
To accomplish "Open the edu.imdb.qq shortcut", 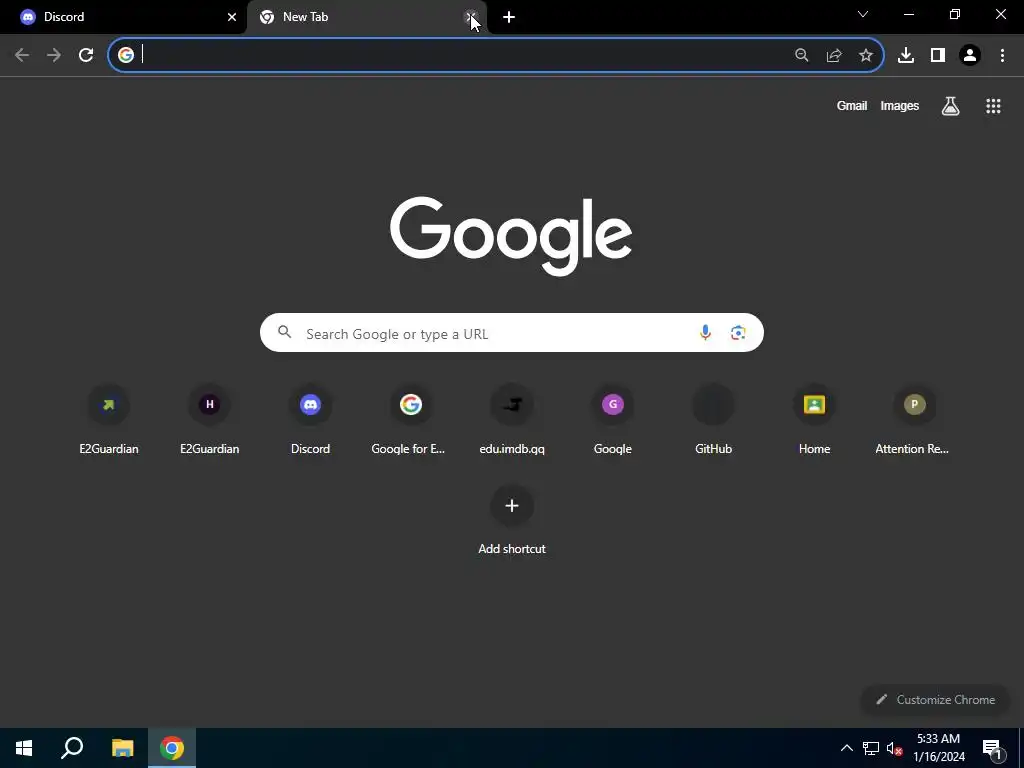I will click(x=512, y=419).
